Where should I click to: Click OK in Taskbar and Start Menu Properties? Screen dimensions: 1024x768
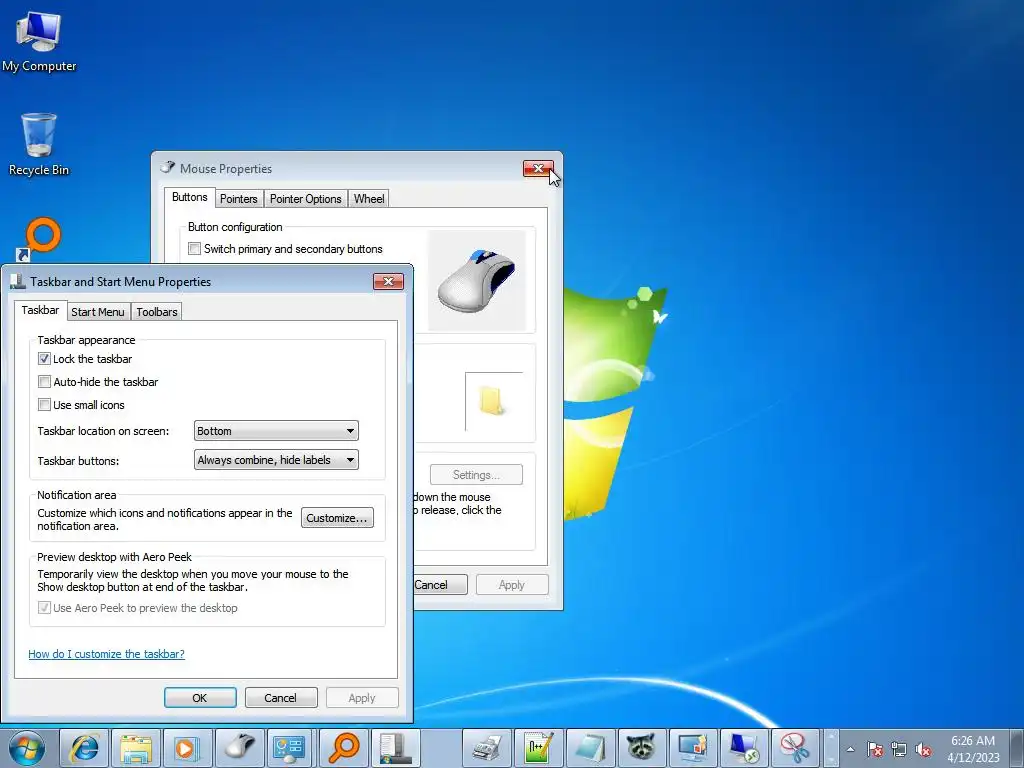coord(200,697)
